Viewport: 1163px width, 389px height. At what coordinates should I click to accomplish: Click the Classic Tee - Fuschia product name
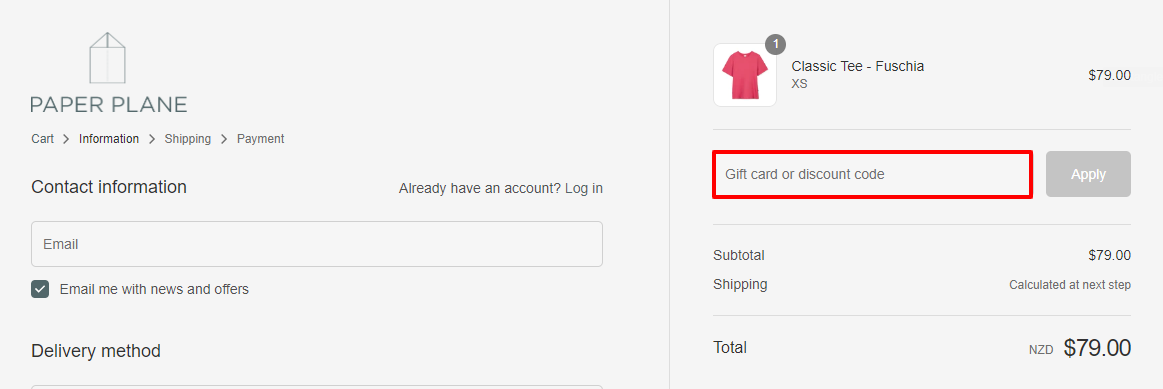pyautogui.click(x=857, y=66)
